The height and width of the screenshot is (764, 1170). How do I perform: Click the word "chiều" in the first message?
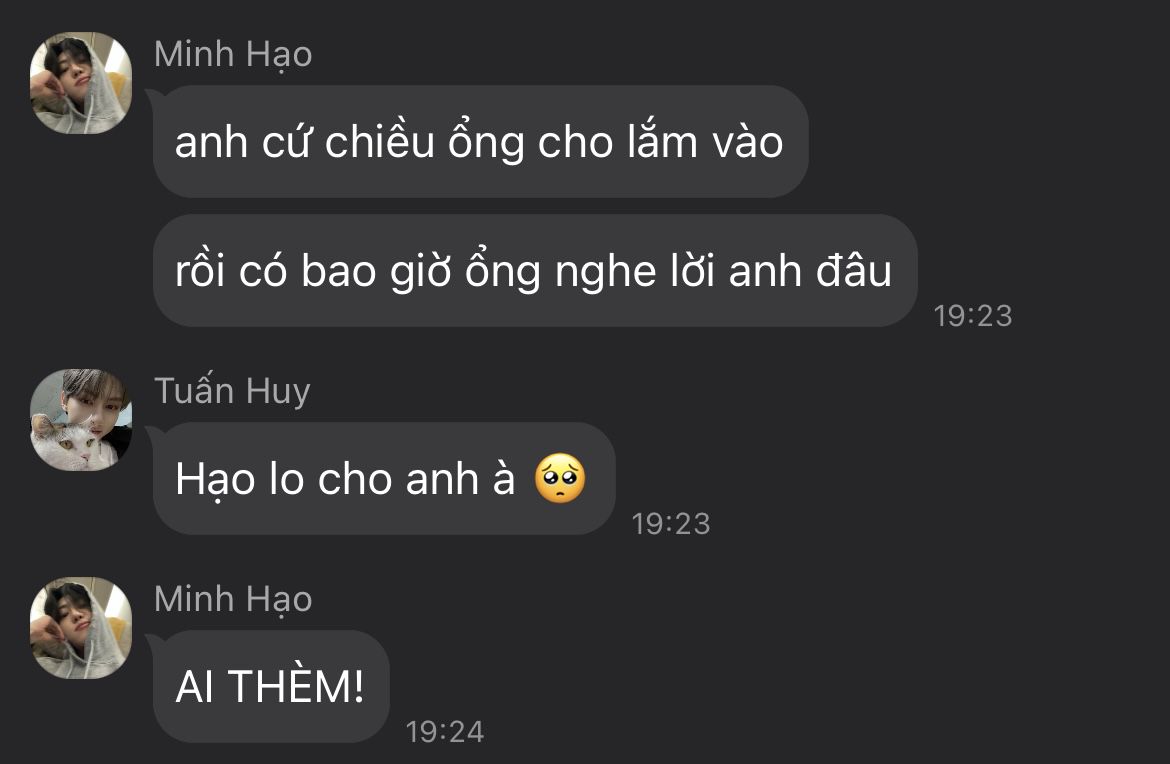point(380,140)
